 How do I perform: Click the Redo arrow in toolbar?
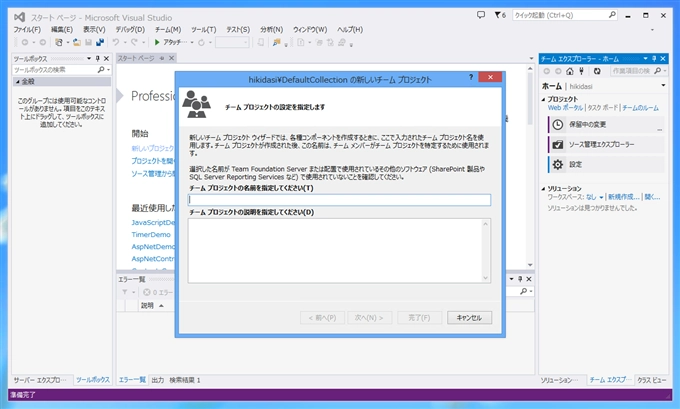[x=134, y=42]
